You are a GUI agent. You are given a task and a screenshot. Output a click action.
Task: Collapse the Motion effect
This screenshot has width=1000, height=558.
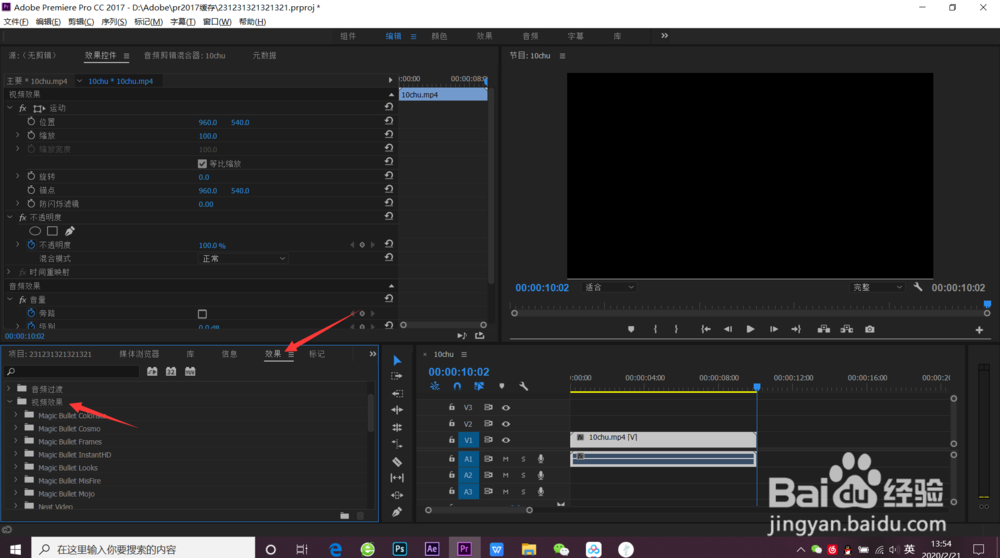coord(9,108)
